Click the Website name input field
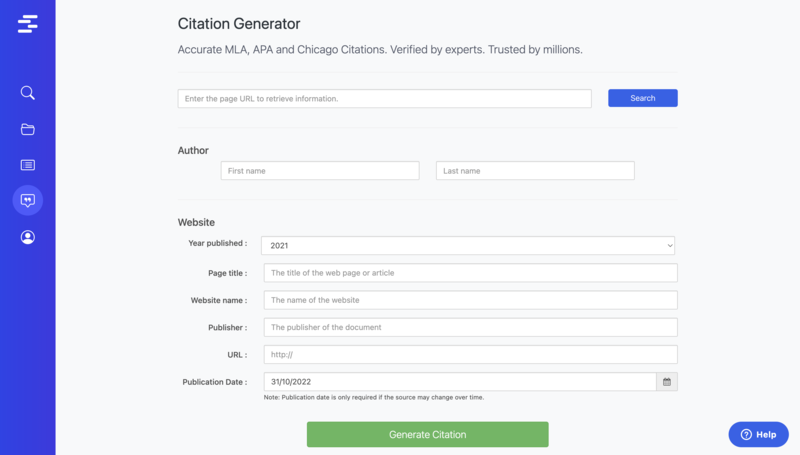800x455 pixels. click(470, 300)
